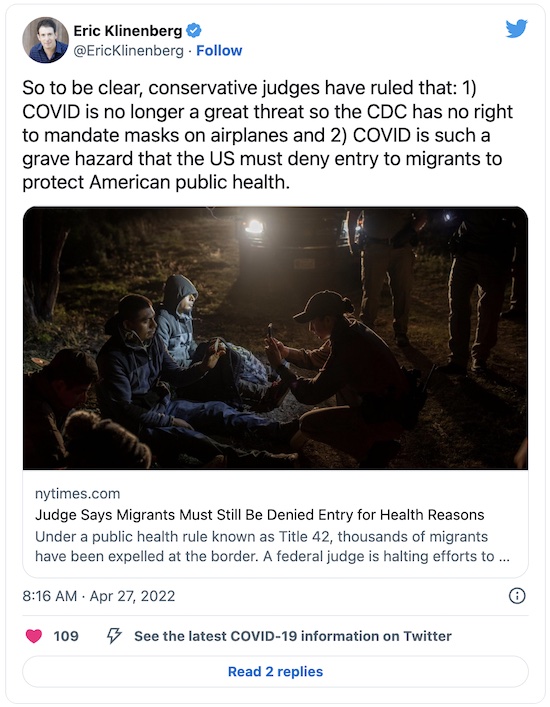Click the @EricKlinenberg handle
Screen dimensions: 550x707
coord(128,50)
